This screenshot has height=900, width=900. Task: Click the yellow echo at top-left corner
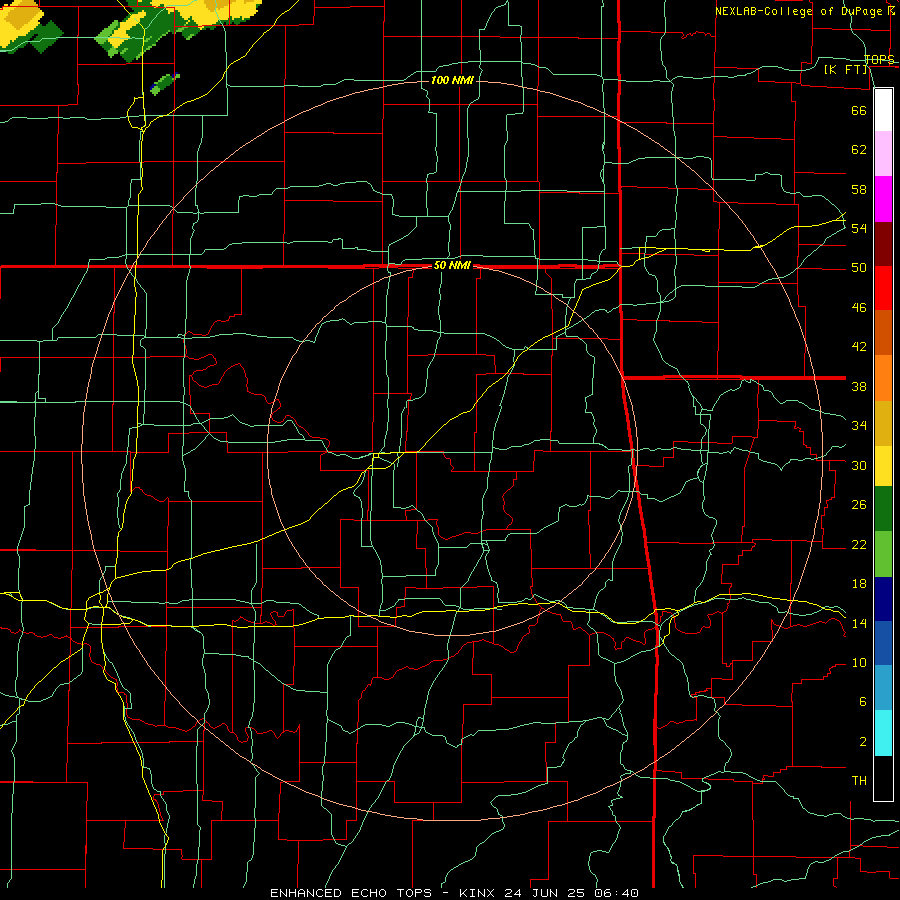21,25
